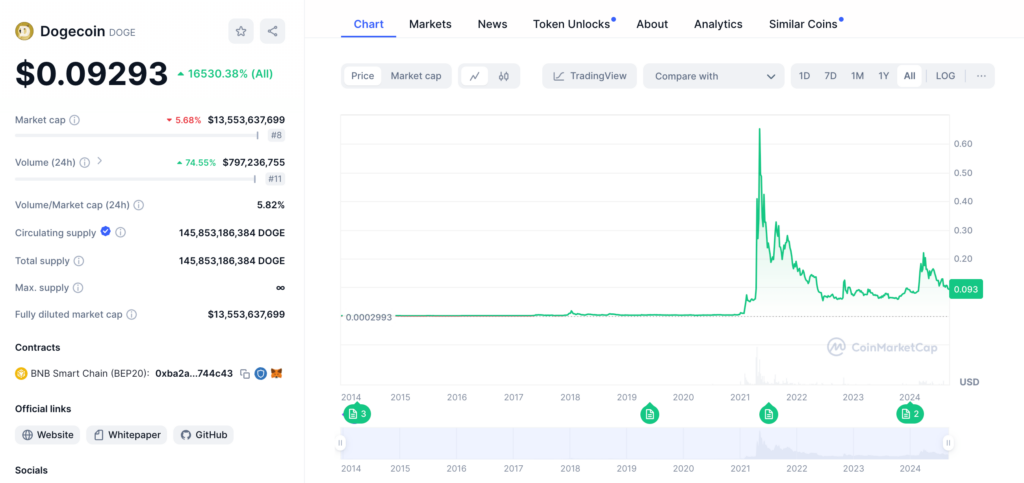Open the Analytics tab
Viewport: 1024px width, 483px height.
[718, 24]
